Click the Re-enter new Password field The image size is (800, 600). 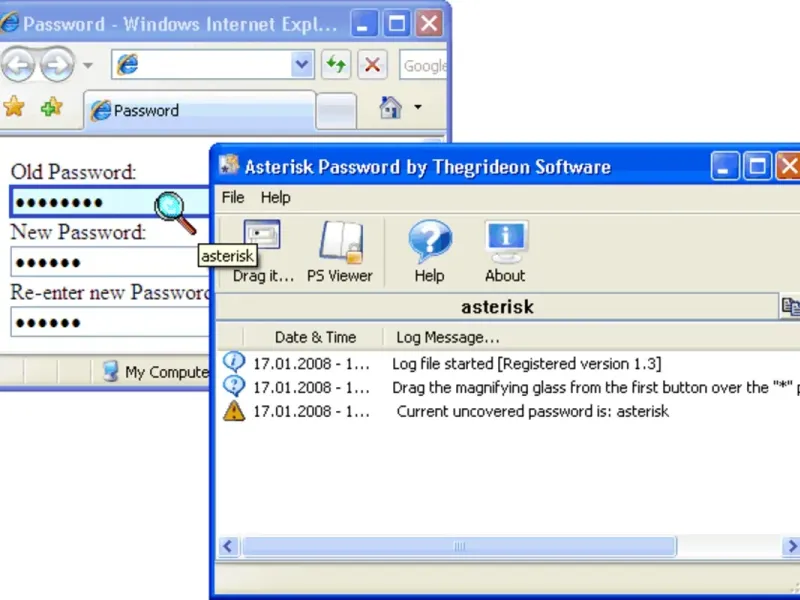click(x=110, y=322)
